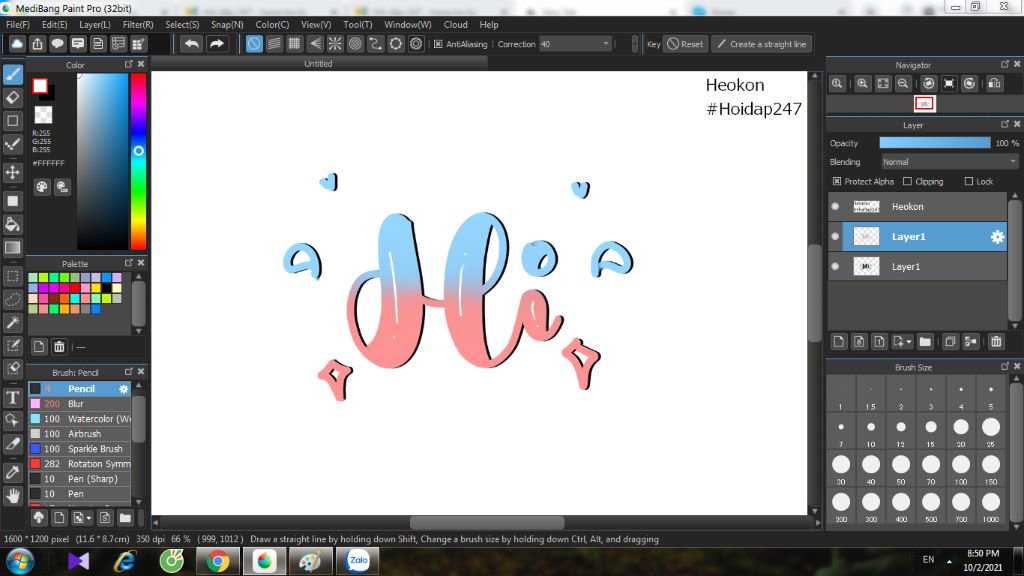This screenshot has width=1024, height=576.
Task: Open Internet Explorer from the taskbar
Action: 125,562
